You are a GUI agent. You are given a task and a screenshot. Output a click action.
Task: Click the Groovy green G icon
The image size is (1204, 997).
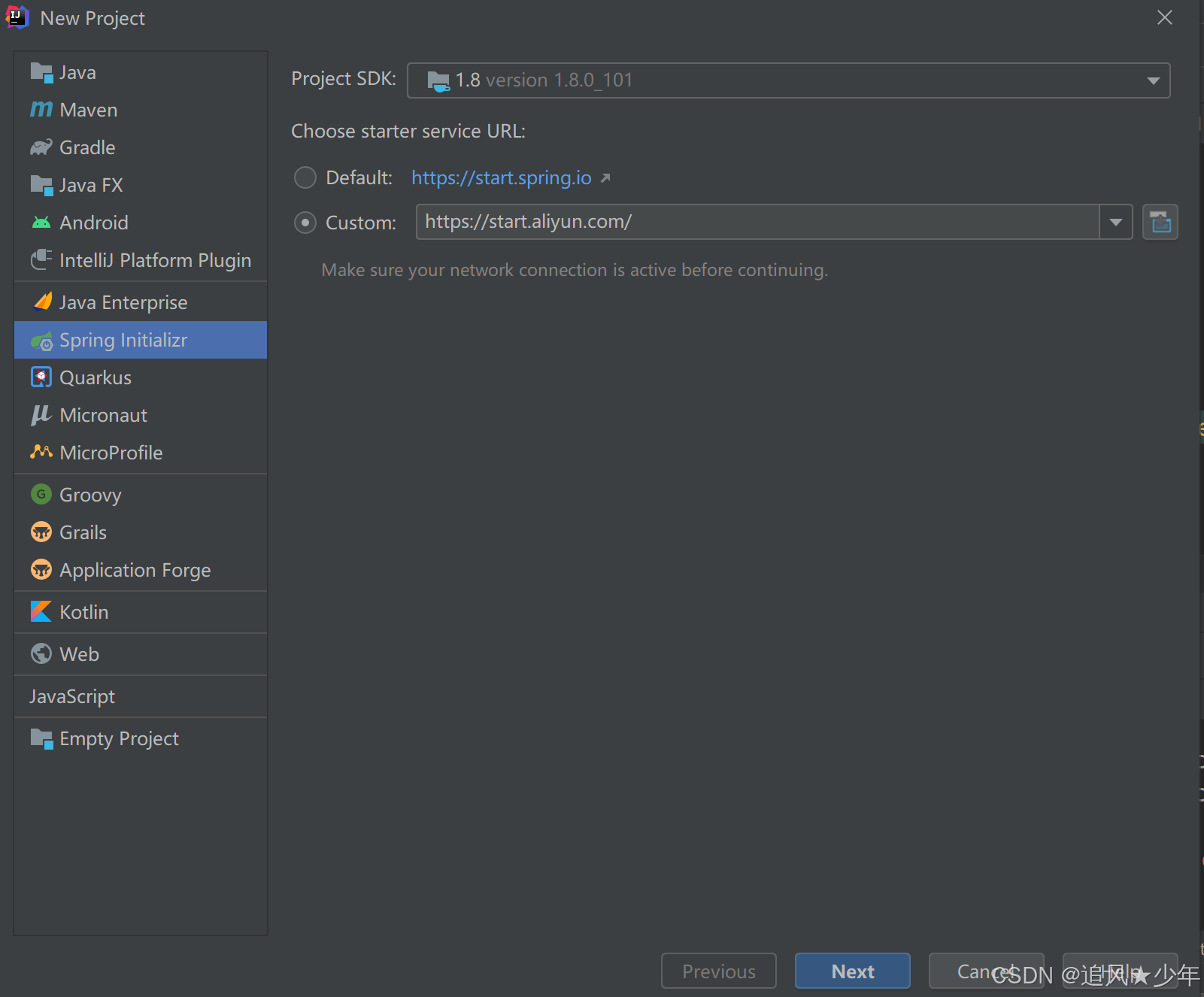41,495
